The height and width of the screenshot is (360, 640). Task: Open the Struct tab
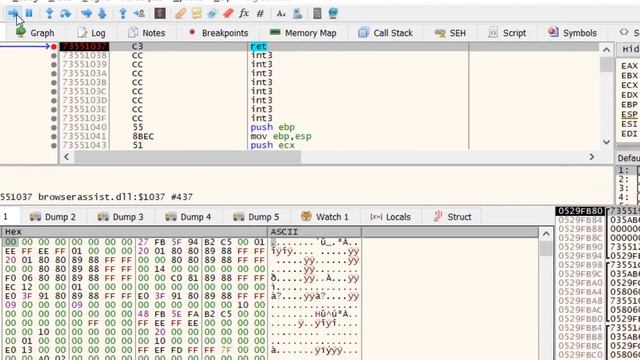[x=452, y=217]
